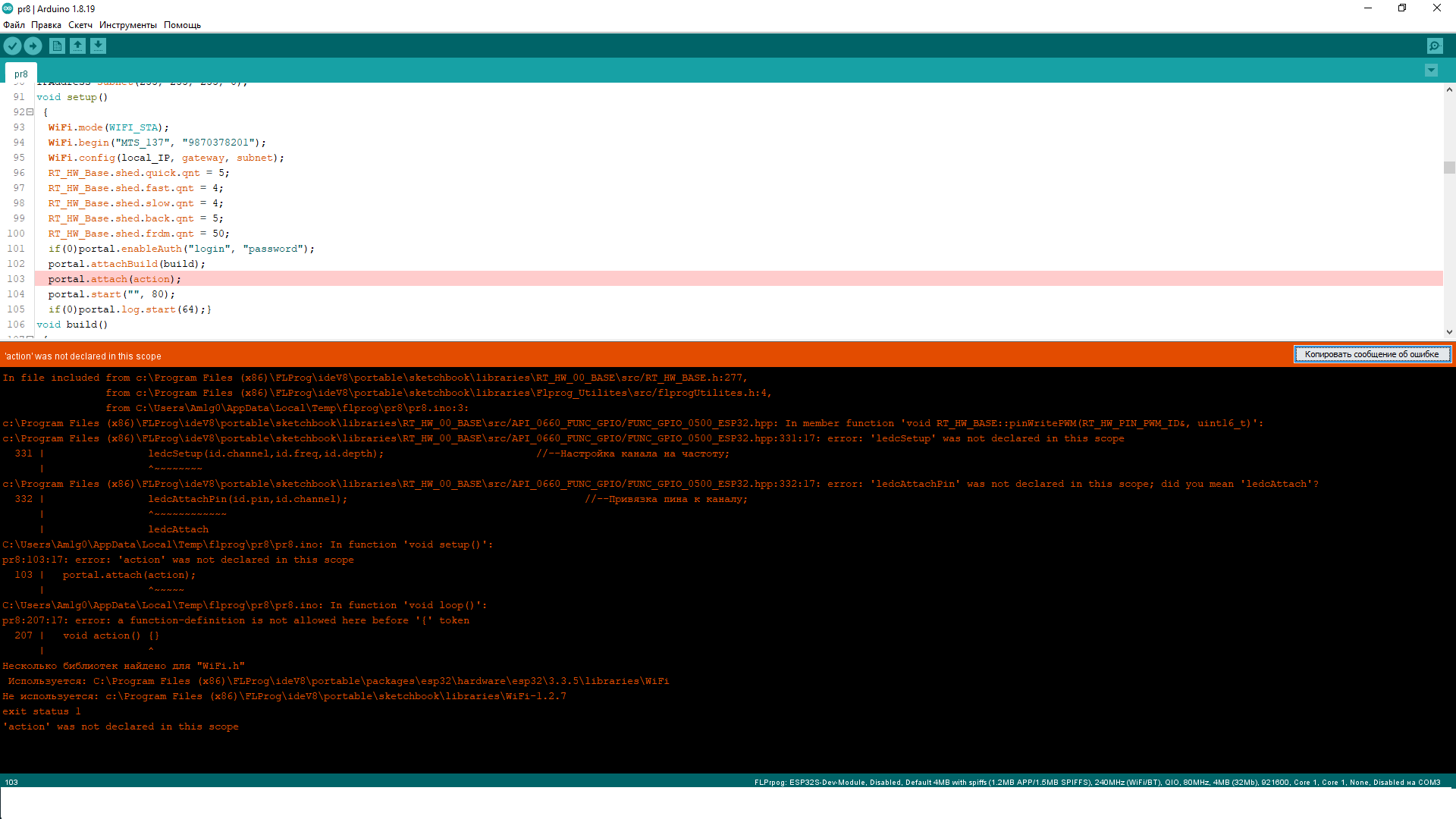Open the tab options dropdown arrow
Viewport: 1456px width, 819px height.
1431,71
